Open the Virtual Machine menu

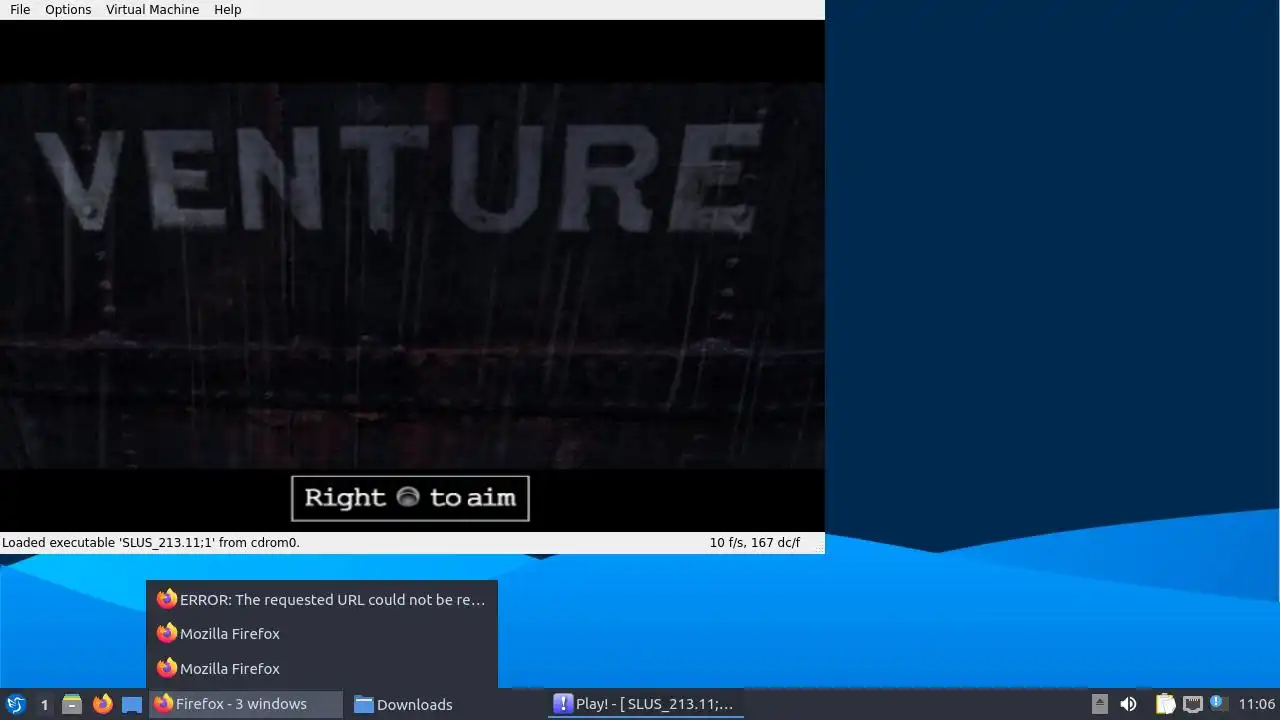152,9
